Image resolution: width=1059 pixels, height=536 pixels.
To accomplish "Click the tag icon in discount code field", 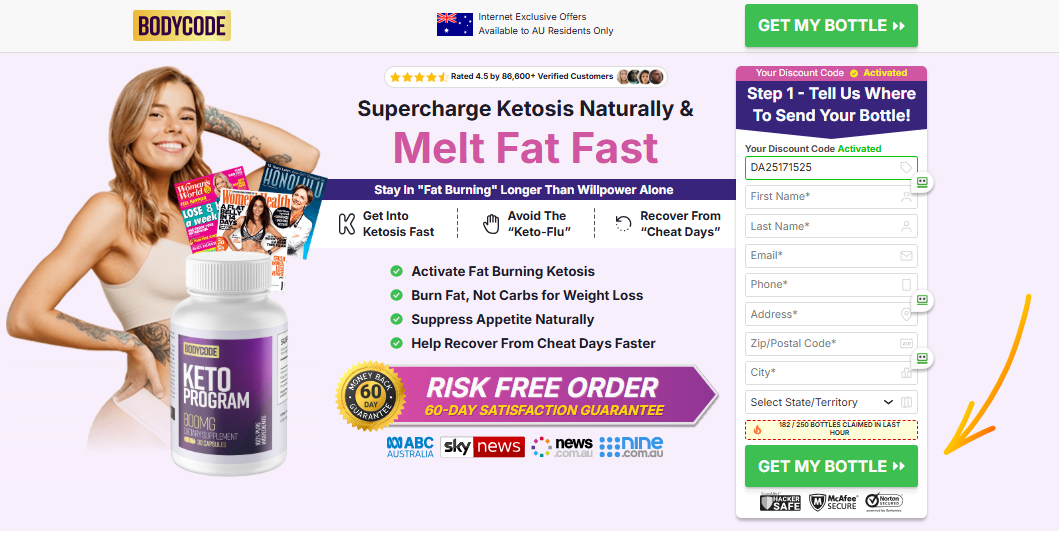I will 906,167.
